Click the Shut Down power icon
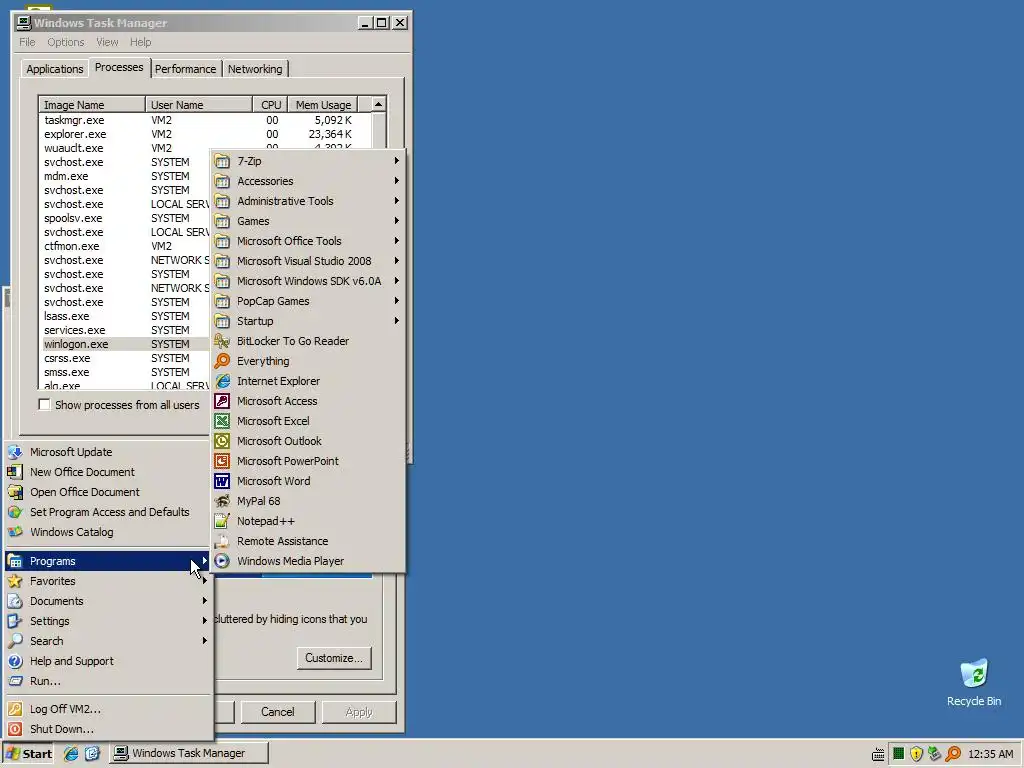Screen dimensions: 1024x768 tap(15, 729)
